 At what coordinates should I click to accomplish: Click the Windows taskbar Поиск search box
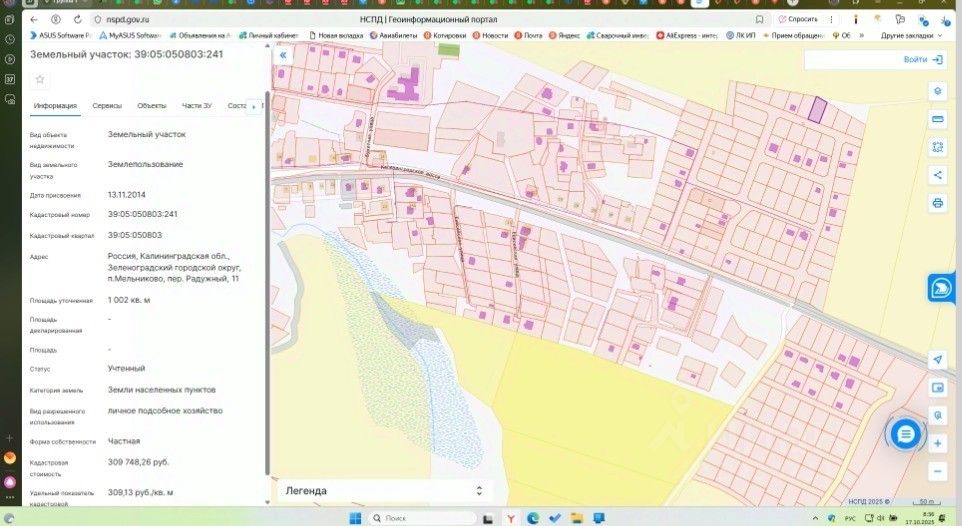tap(422, 518)
